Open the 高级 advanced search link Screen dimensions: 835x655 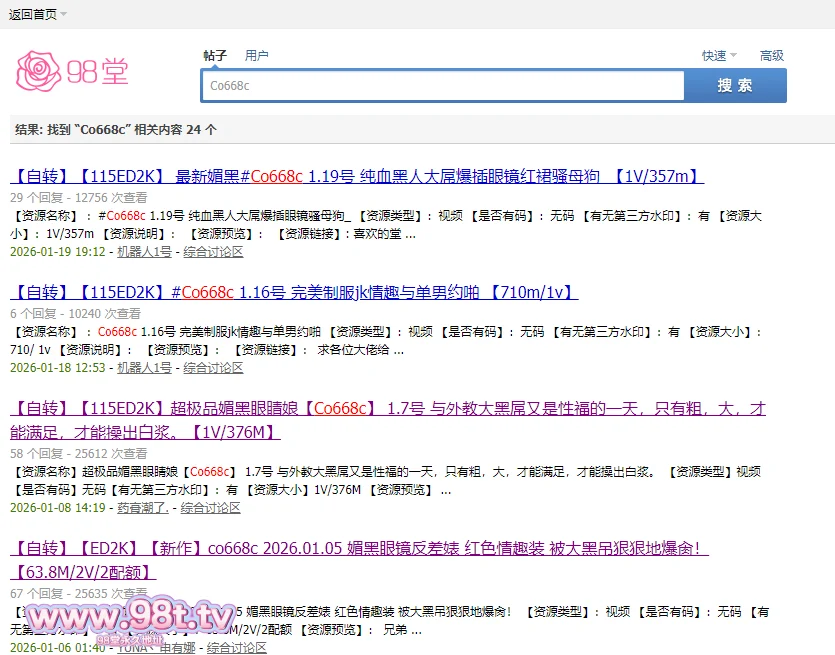771,56
